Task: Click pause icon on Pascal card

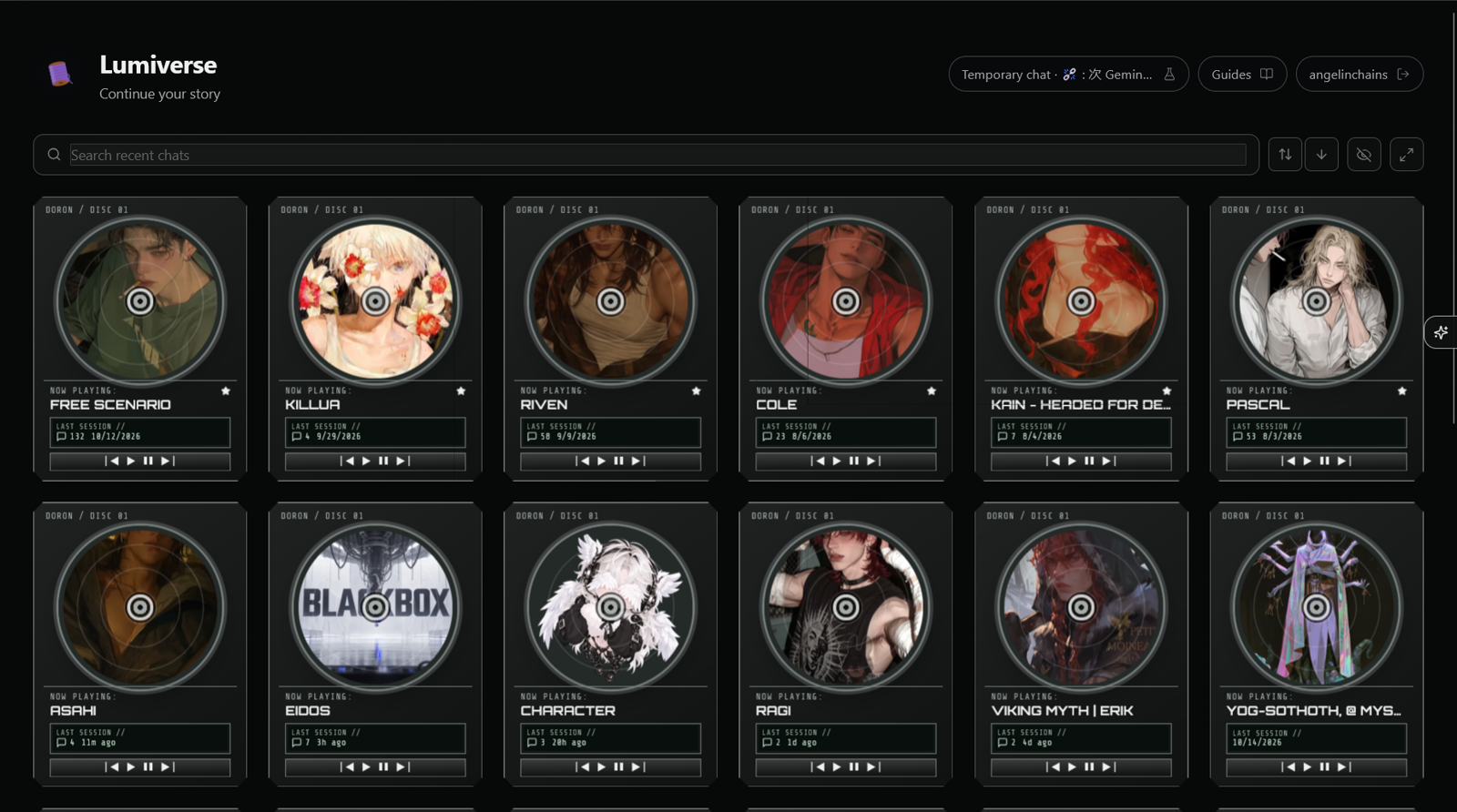Action: (x=1325, y=461)
